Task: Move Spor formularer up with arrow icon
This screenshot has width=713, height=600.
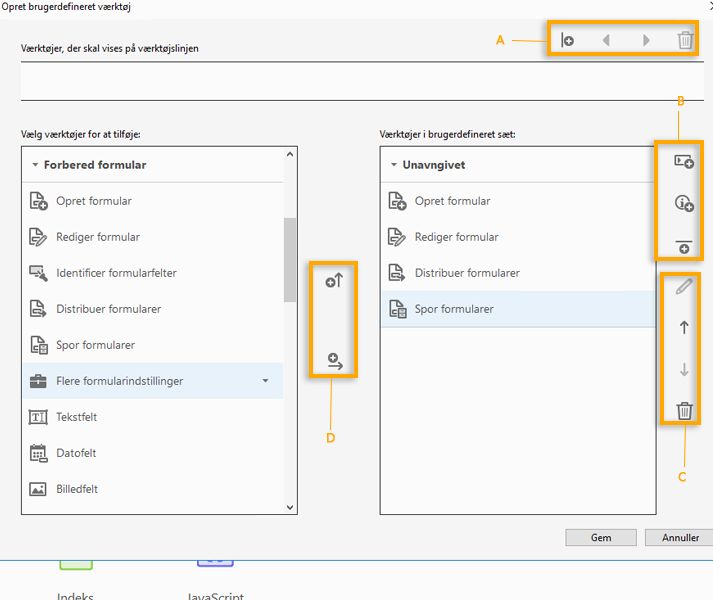Action: (x=684, y=326)
